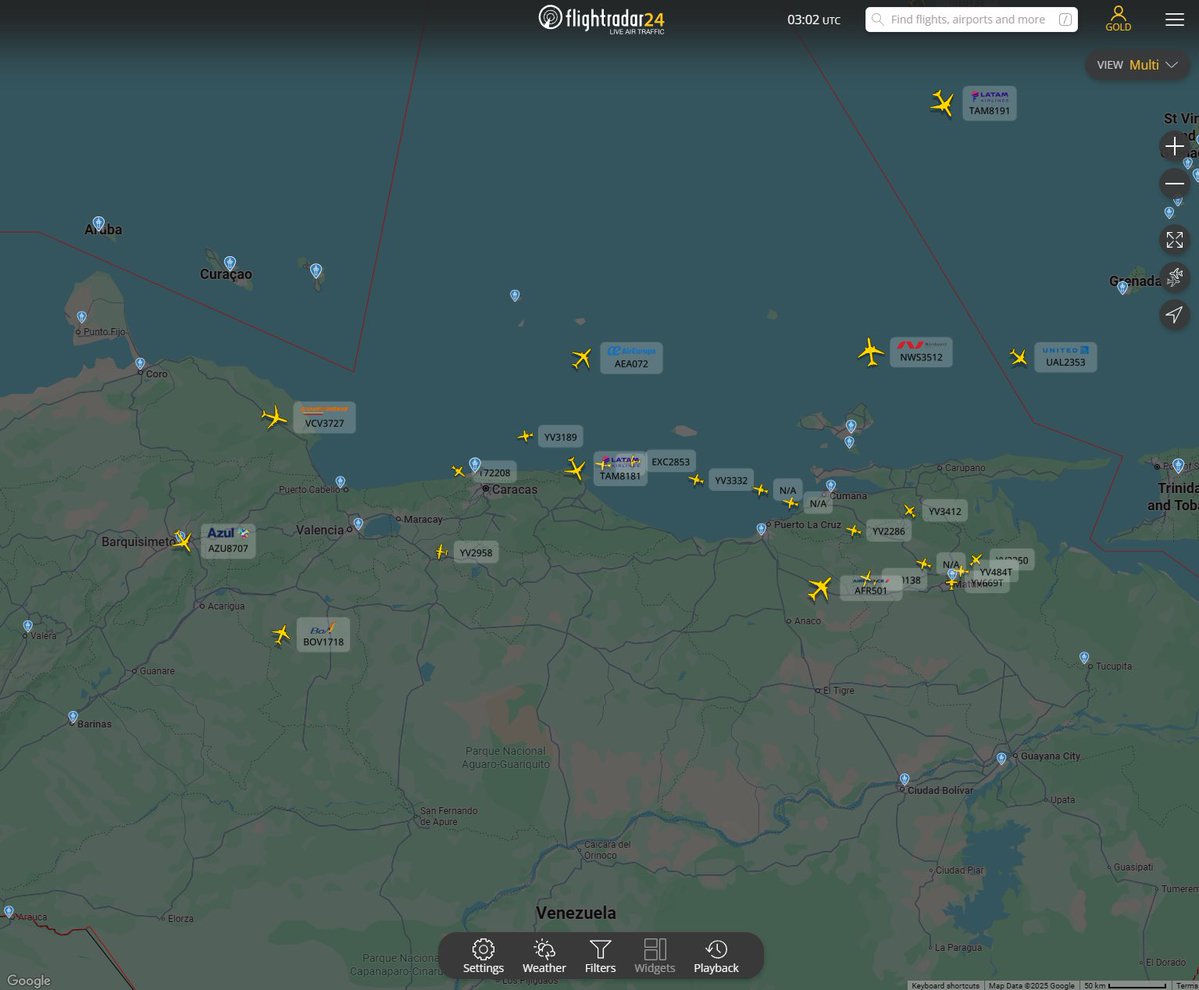This screenshot has height=990, width=1199.
Task: Center map on my location arrow
Action: 1175,314
